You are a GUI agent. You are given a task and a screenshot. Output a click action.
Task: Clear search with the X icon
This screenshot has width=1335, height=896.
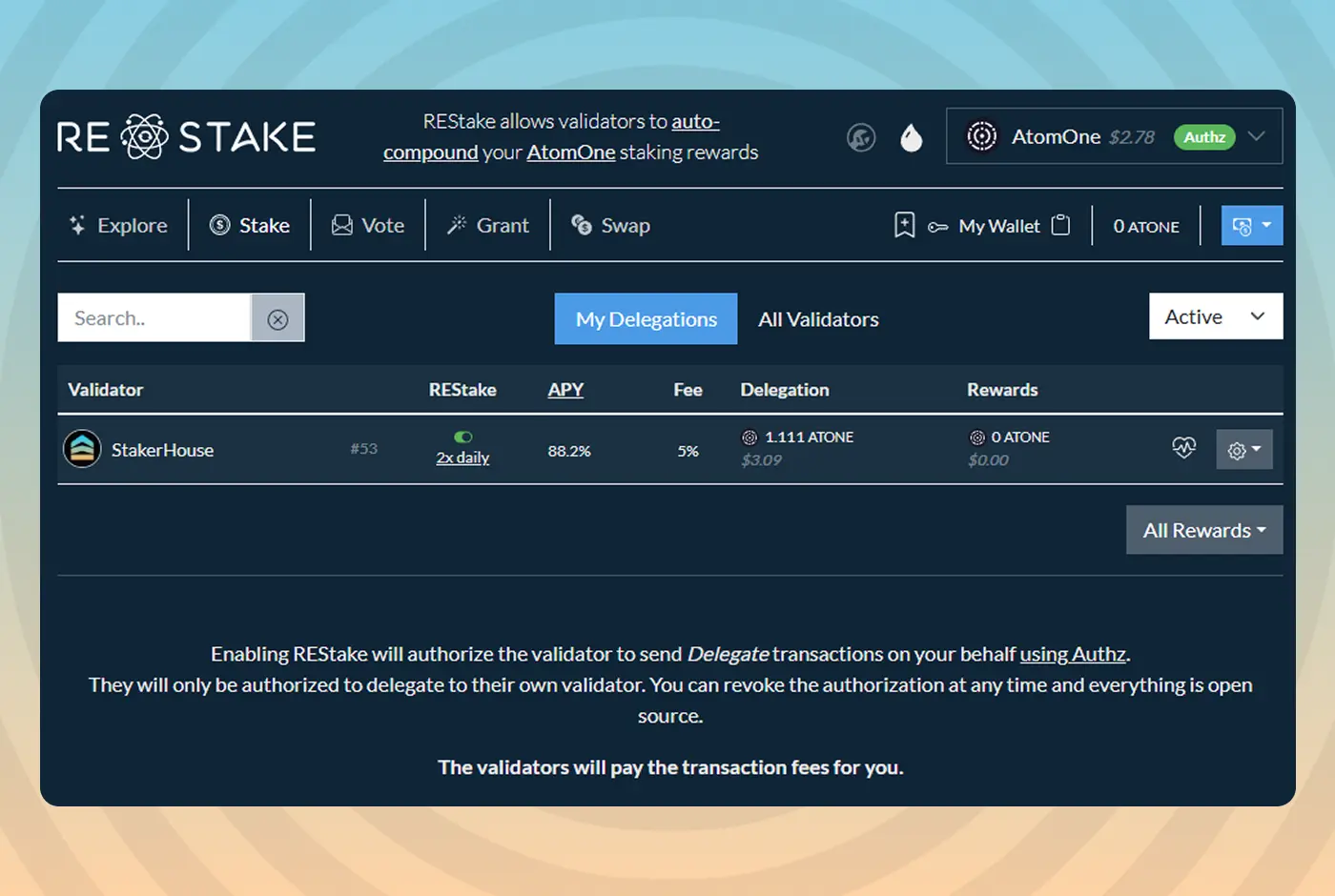coord(277,318)
